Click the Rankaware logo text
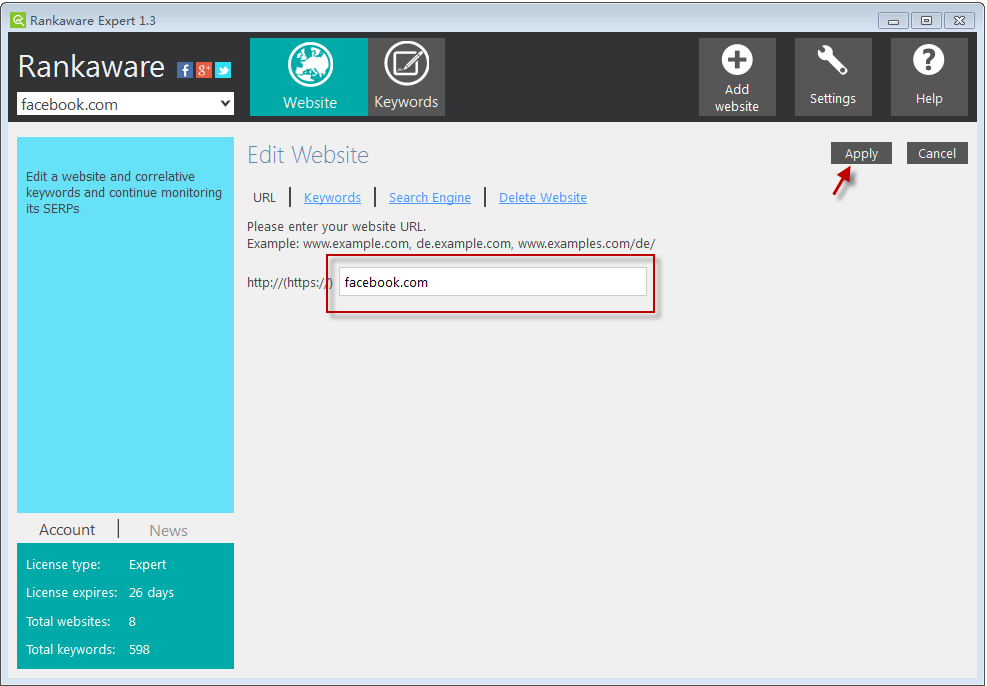The height and width of the screenshot is (686, 987). 91,67
